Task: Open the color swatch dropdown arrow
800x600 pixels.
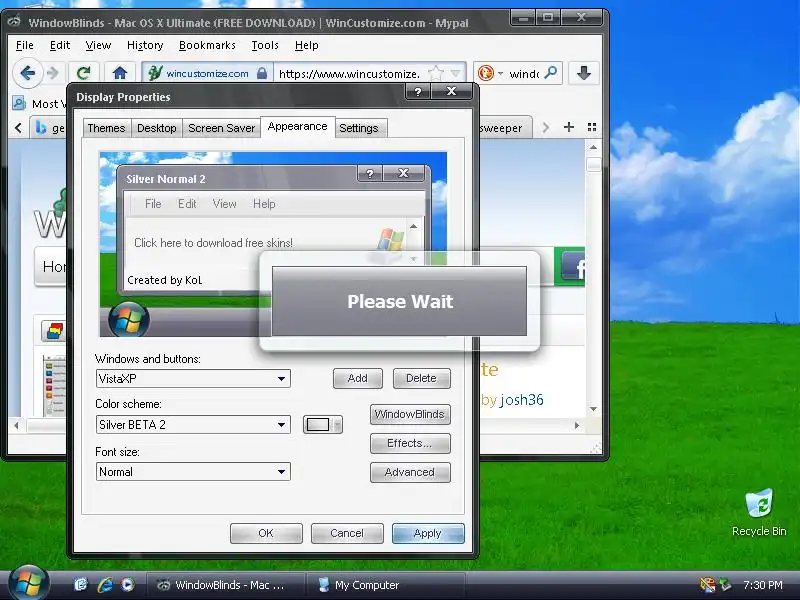Action: (337, 424)
